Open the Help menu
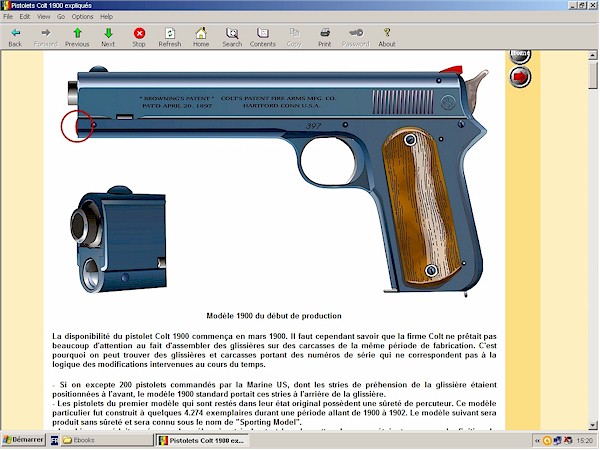600x450 pixels. [106, 16]
